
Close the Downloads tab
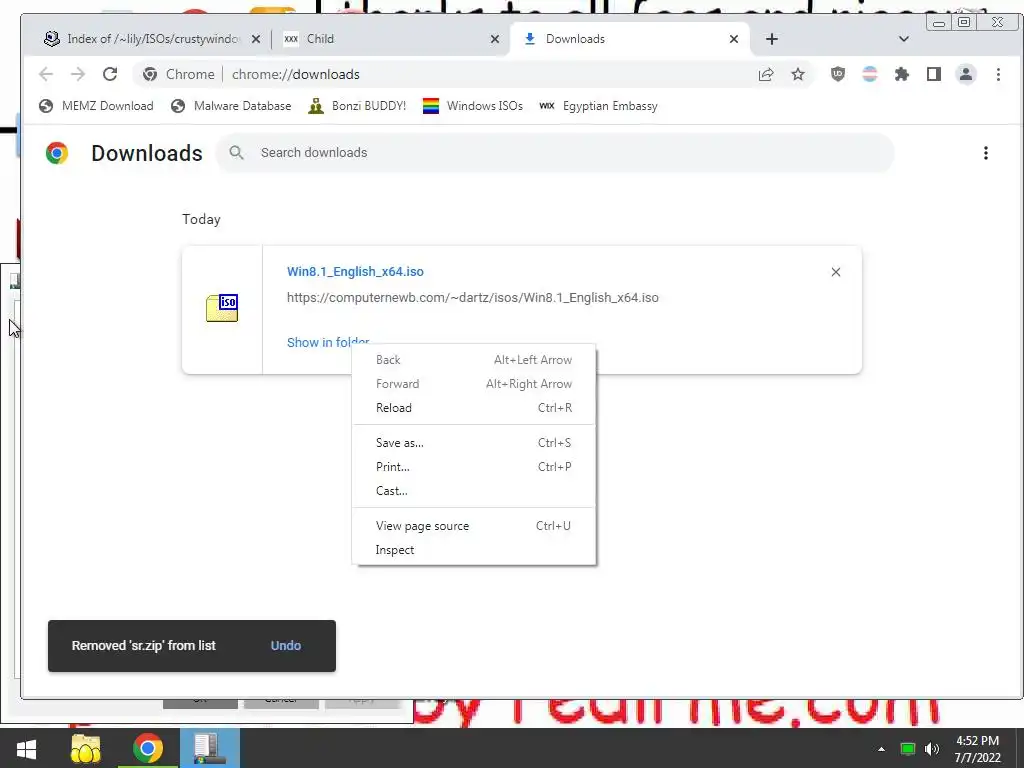[734, 39]
